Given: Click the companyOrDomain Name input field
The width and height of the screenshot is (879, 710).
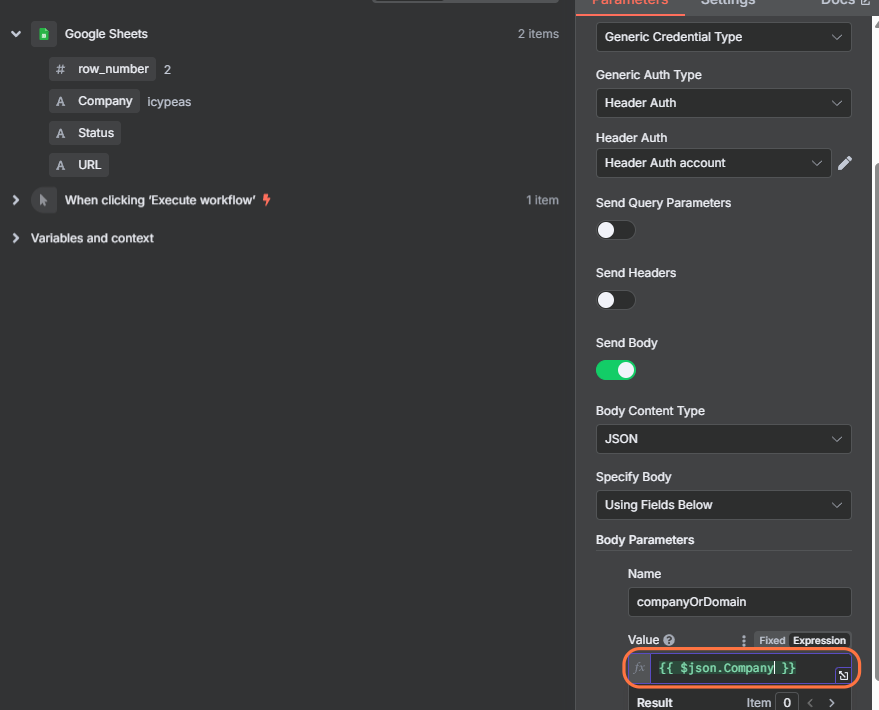Looking at the screenshot, I should 739,602.
